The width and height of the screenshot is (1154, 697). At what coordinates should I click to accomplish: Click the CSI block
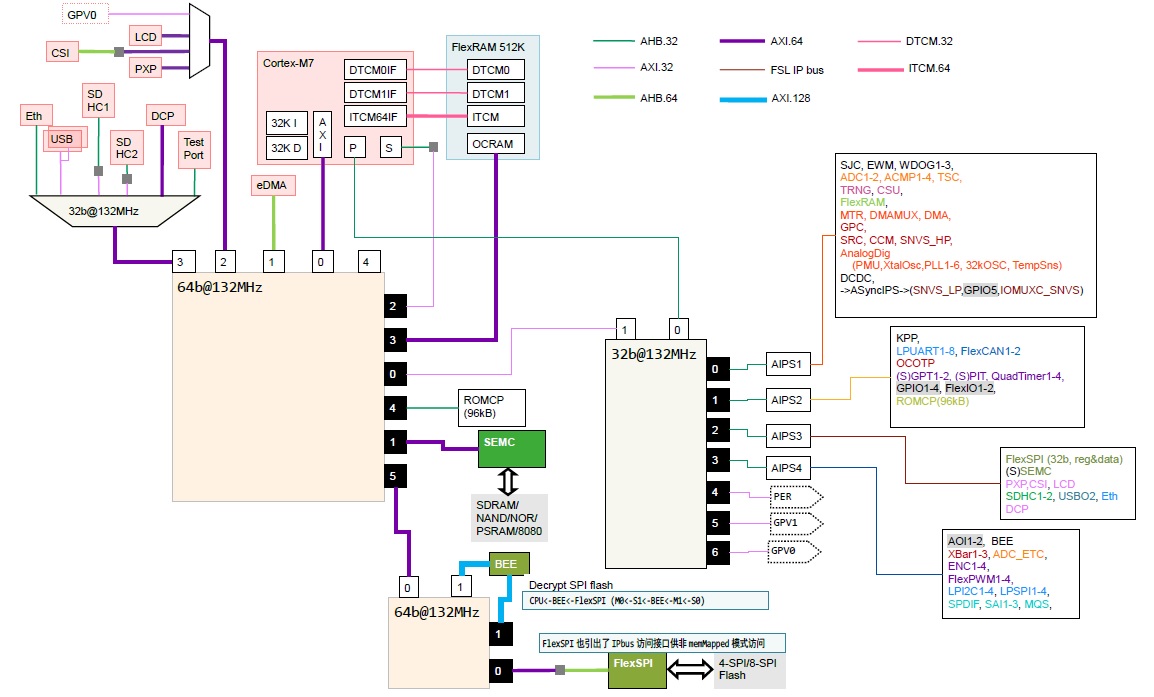tap(62, 52)
